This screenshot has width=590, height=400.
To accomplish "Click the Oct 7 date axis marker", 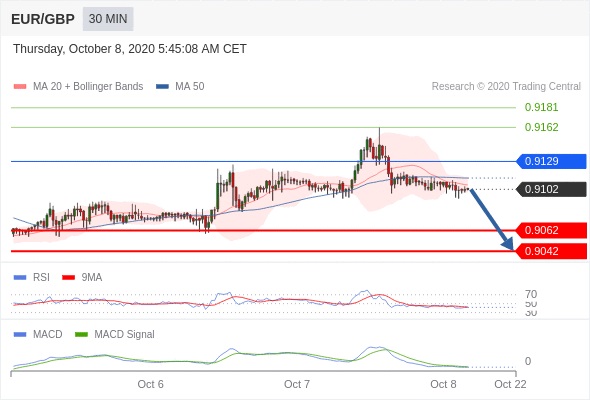I will tap(297, 384).
